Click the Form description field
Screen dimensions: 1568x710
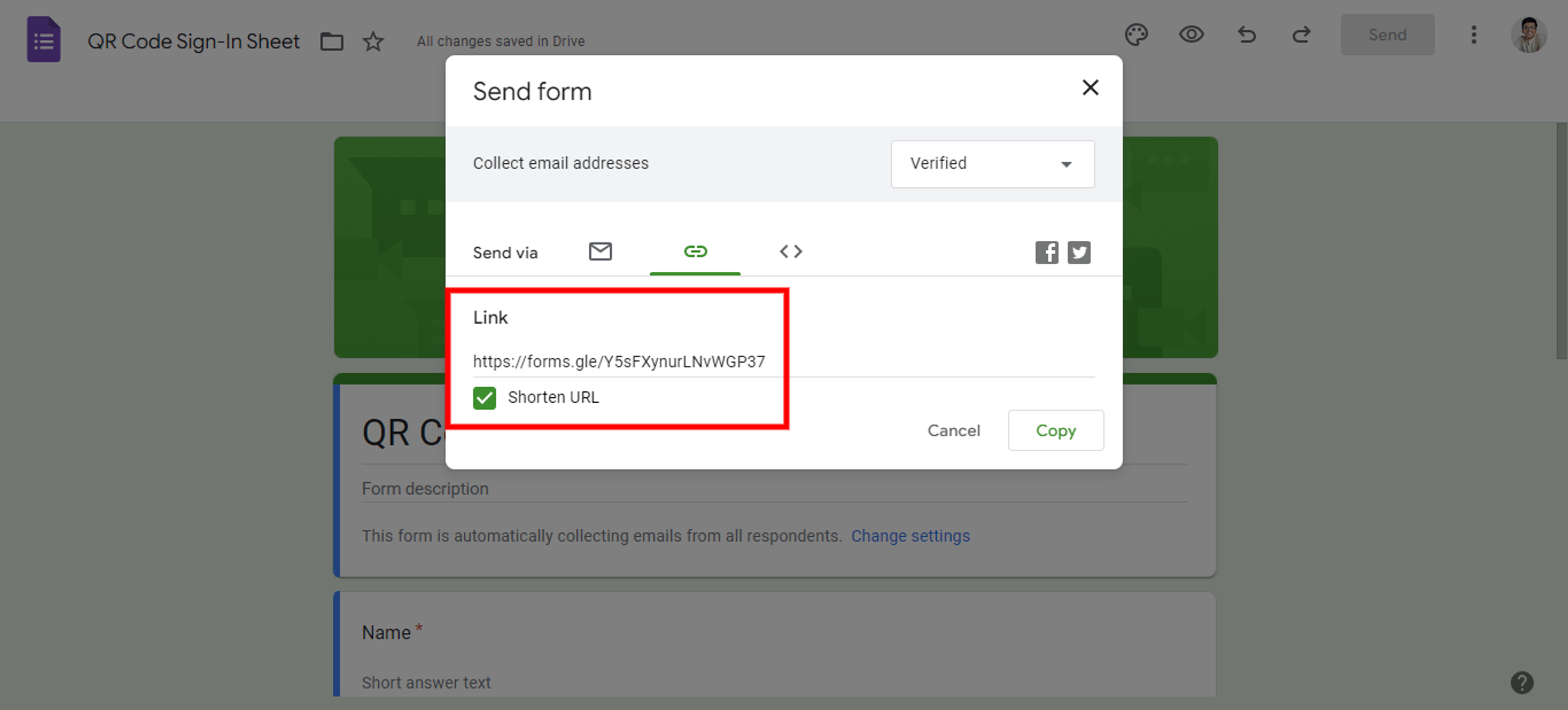click(x=774, y=488)
